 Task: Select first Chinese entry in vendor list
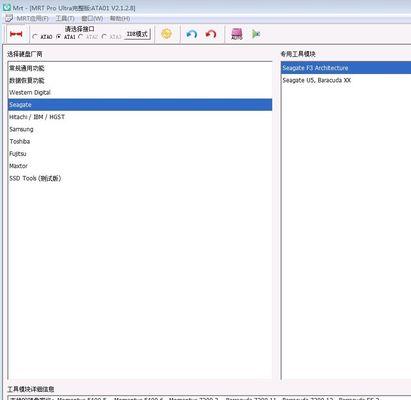pos(140,68)
